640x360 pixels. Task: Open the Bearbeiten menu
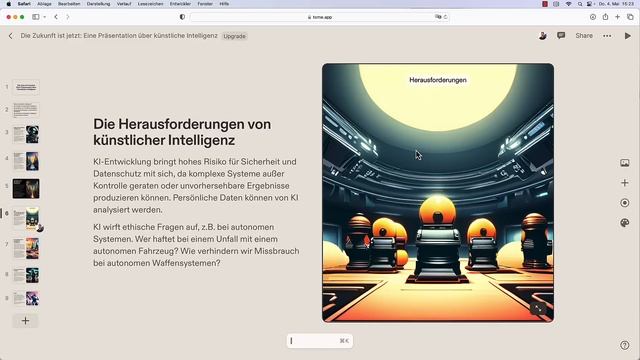pyautogui.click(x=69, y=4)
